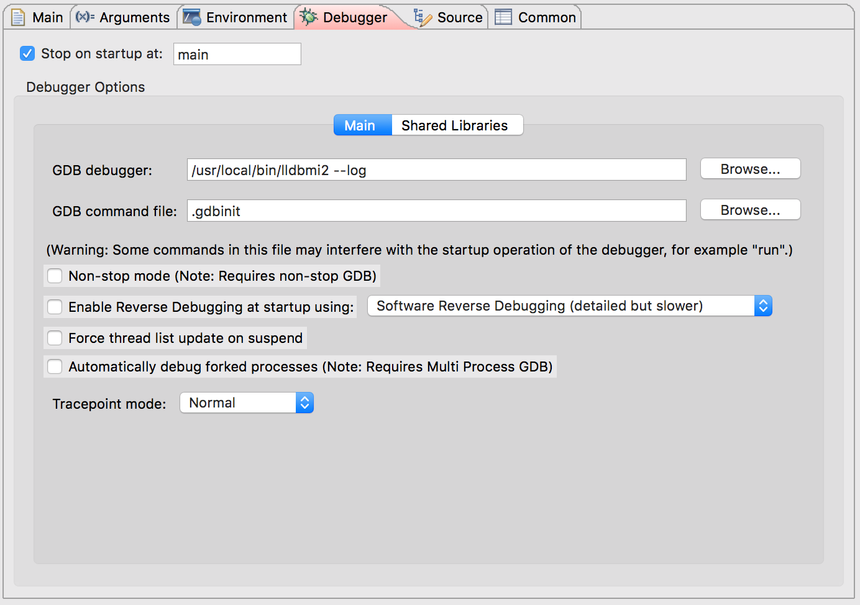Browse for the GDB command file
The image size is (860, 605).
(x=750, y=210)
